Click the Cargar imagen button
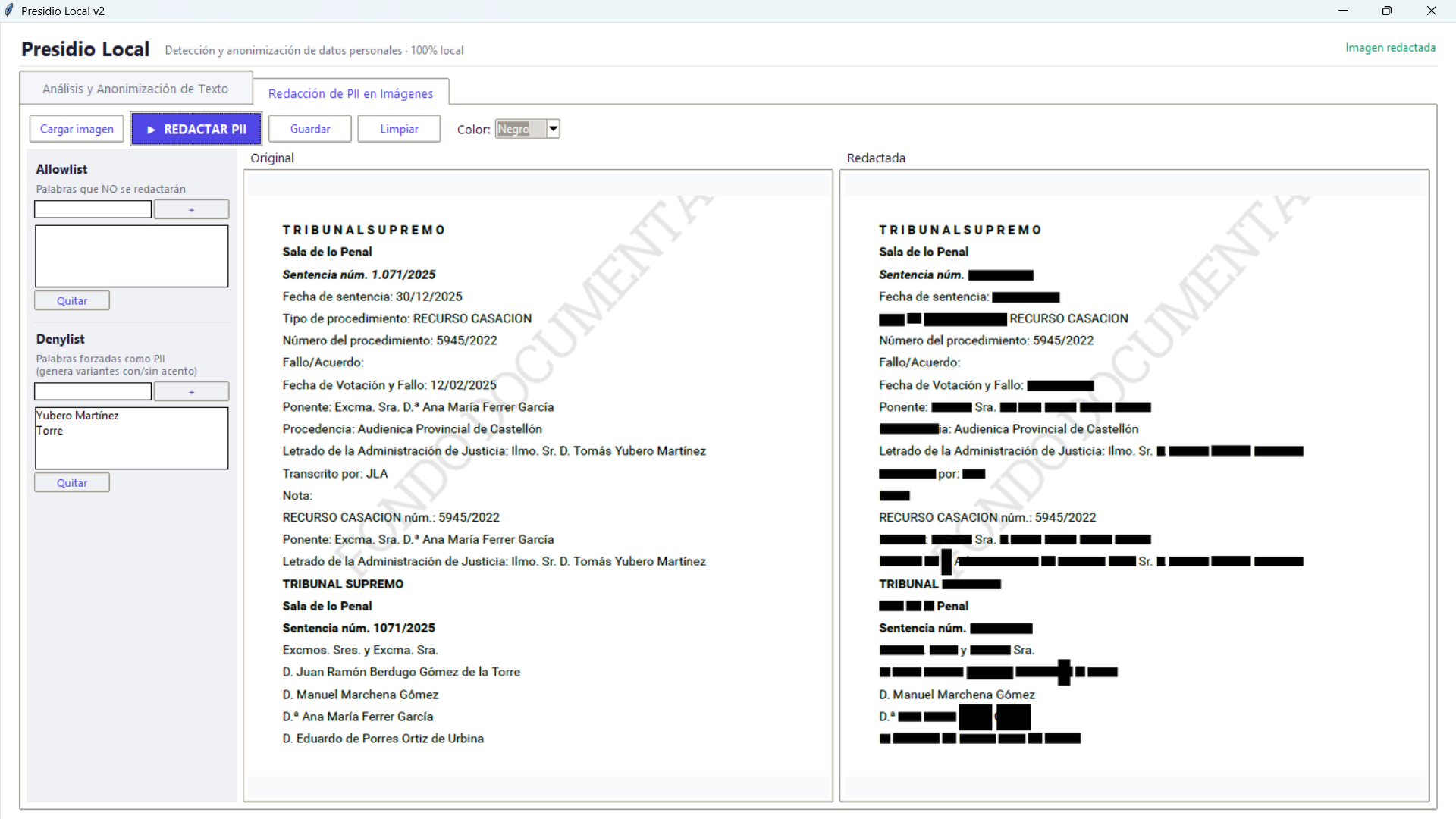The height and width of the screenshot is (819, 1456). (x=77, y=129)
